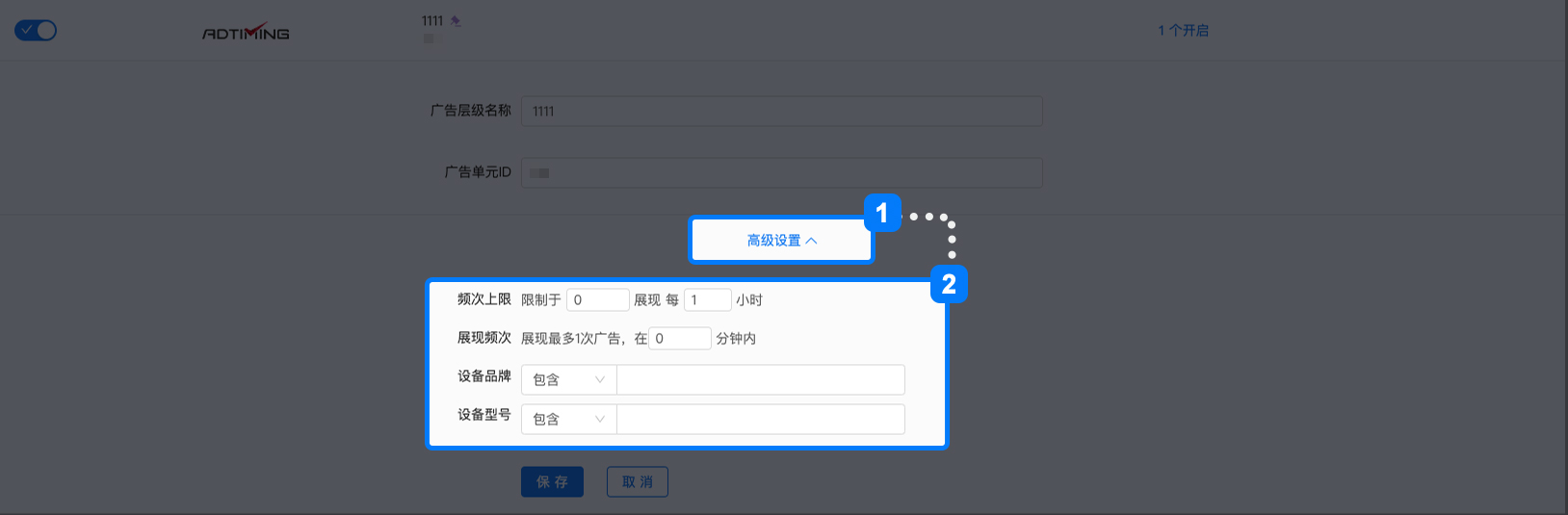The image size is (1568, 515).
Task: Click the 广告单元ID input field
Action: tap(782, 172)
